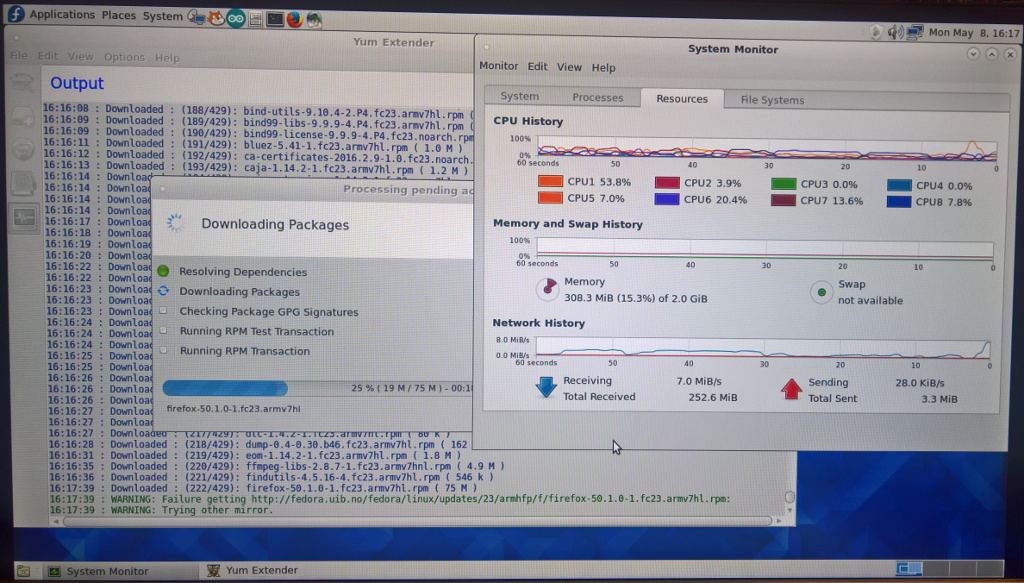Viewport: 1024px width, 583px height.
Task: Launch Arduino IDE from the teal icon
Action: (x=236, y=19)
